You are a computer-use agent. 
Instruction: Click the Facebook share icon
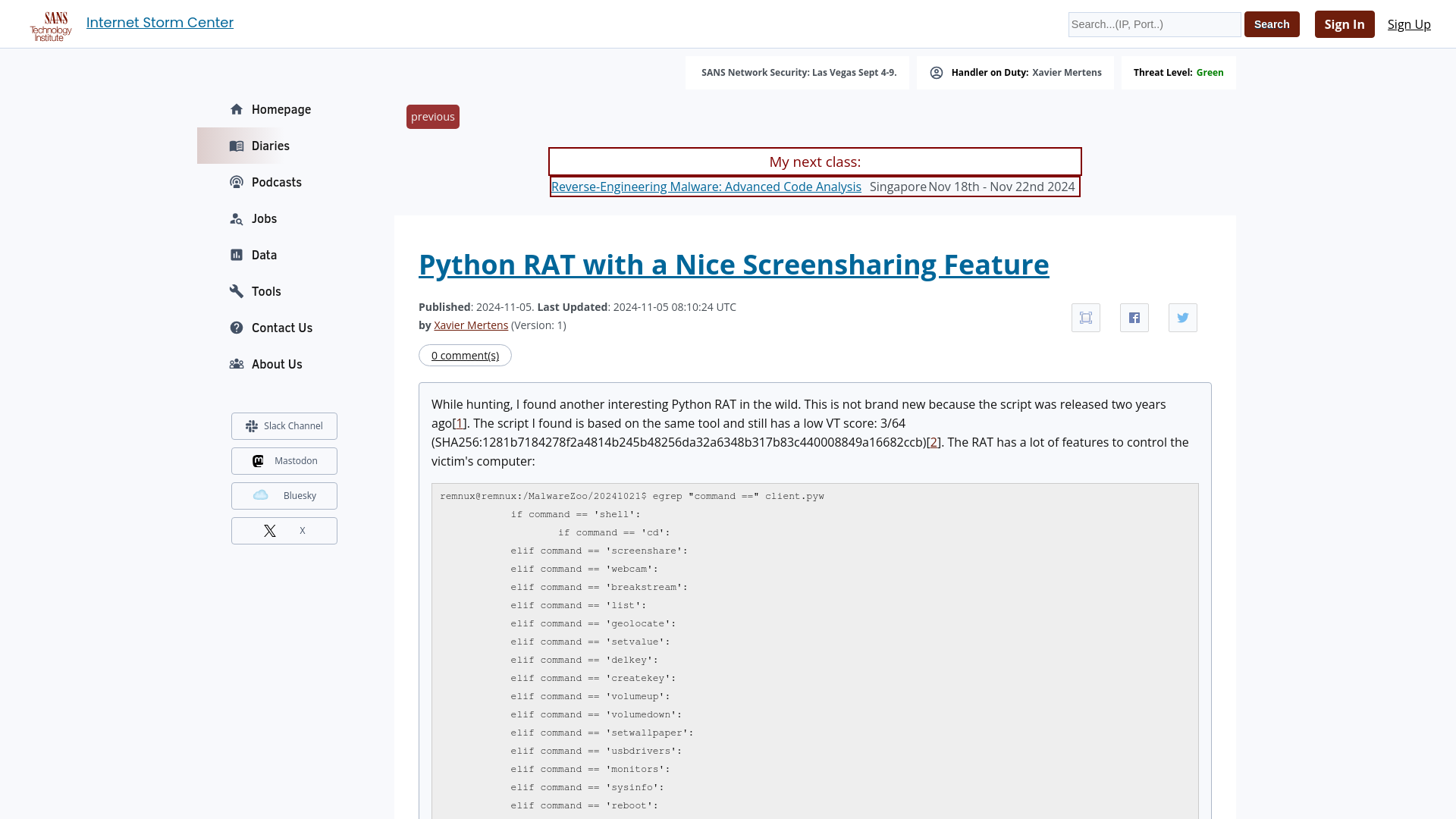pos(1134,317)
